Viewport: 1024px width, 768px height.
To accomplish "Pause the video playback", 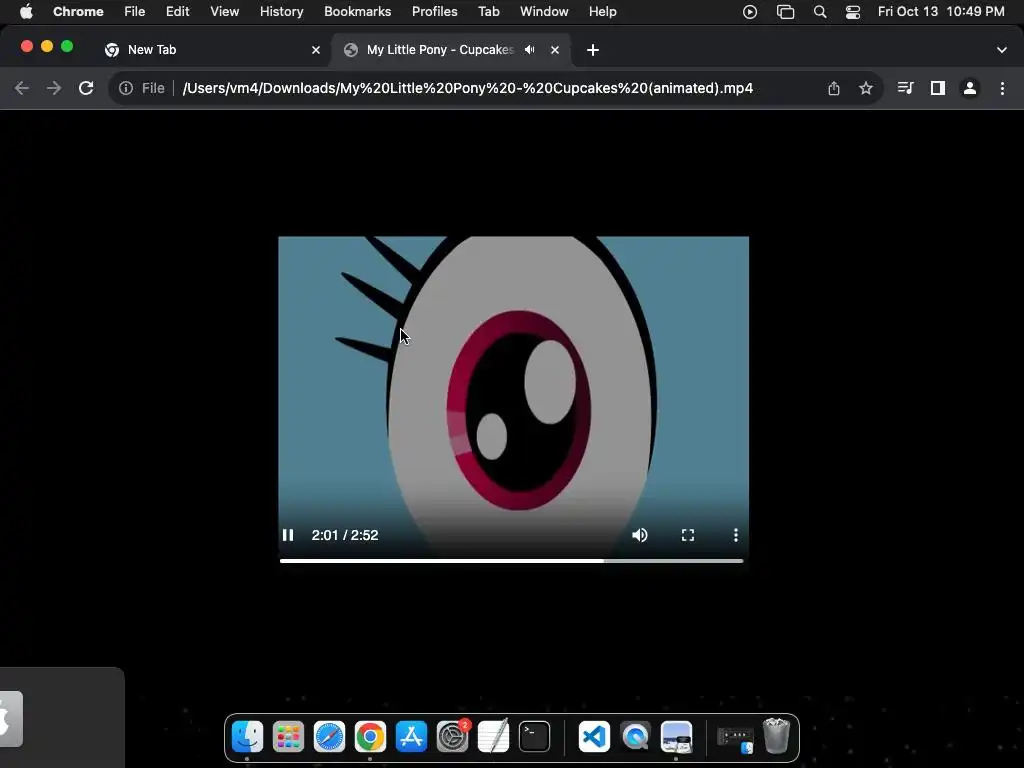I will [288, 535].
